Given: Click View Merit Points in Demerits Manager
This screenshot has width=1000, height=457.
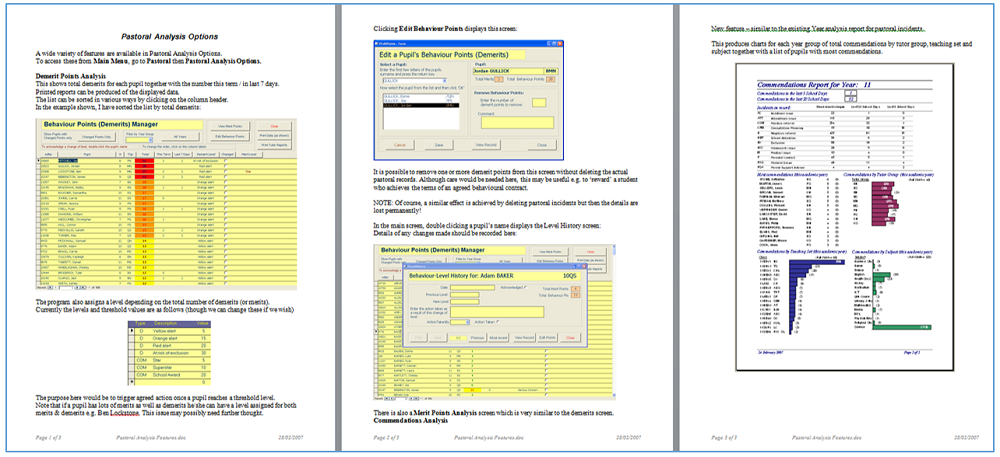Looking at the screenshot, I should [x=230, y=126].
